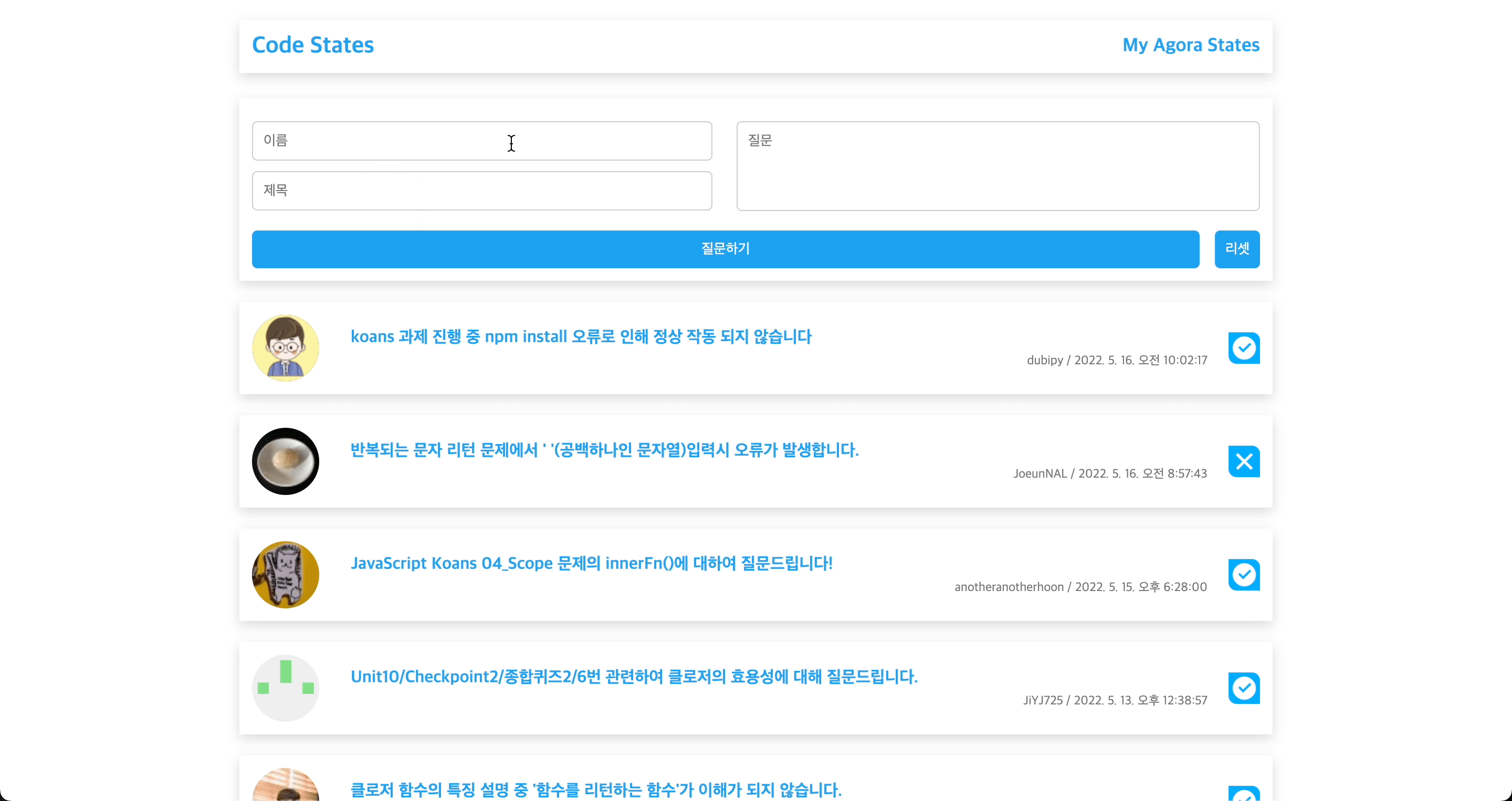Click answered checkmark icon on dubipy's question
Image resolution: width=1512 pixels, height=801 pixels.
coord(1244,348)
